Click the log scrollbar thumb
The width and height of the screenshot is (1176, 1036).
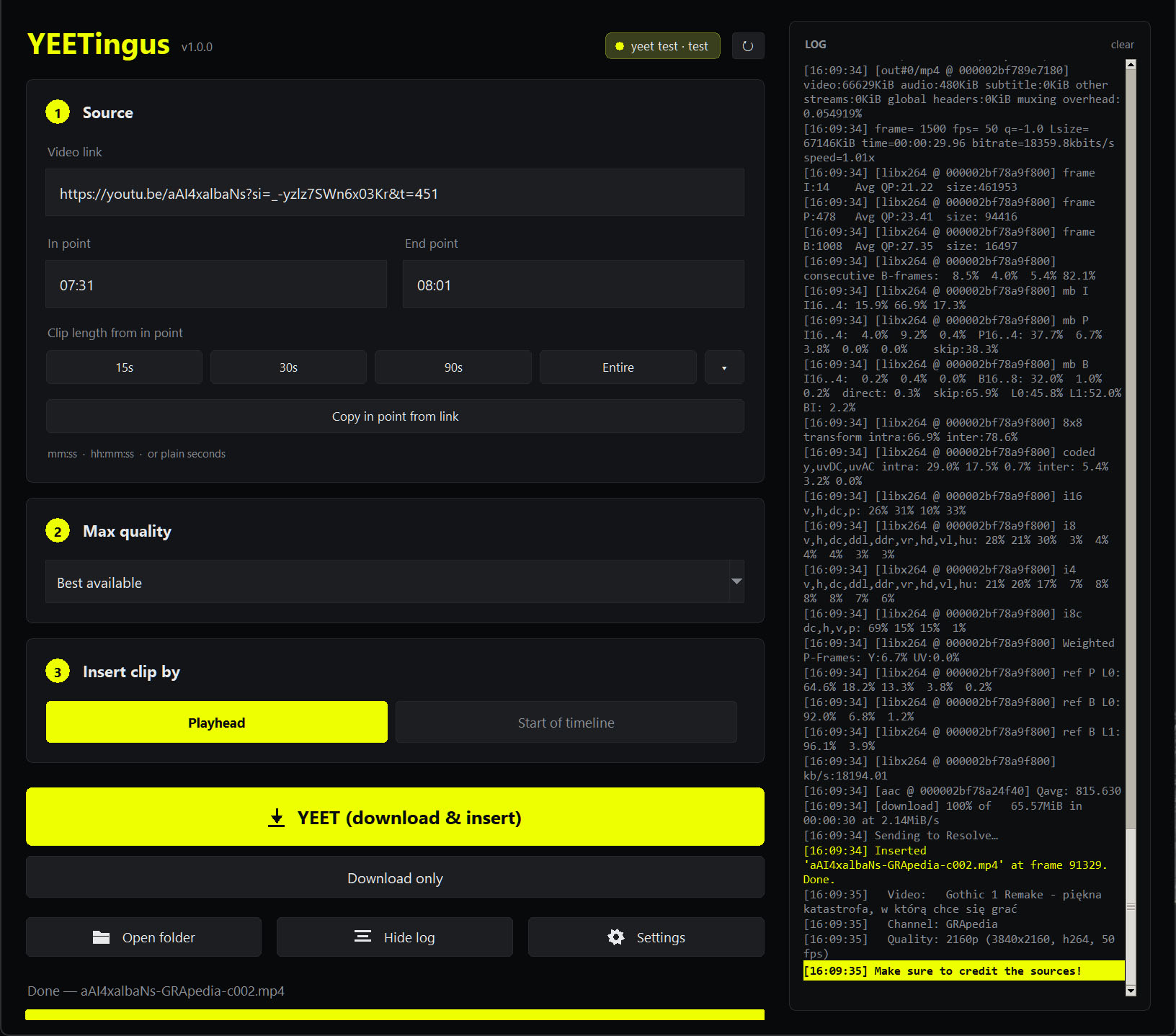point(1131,906)
